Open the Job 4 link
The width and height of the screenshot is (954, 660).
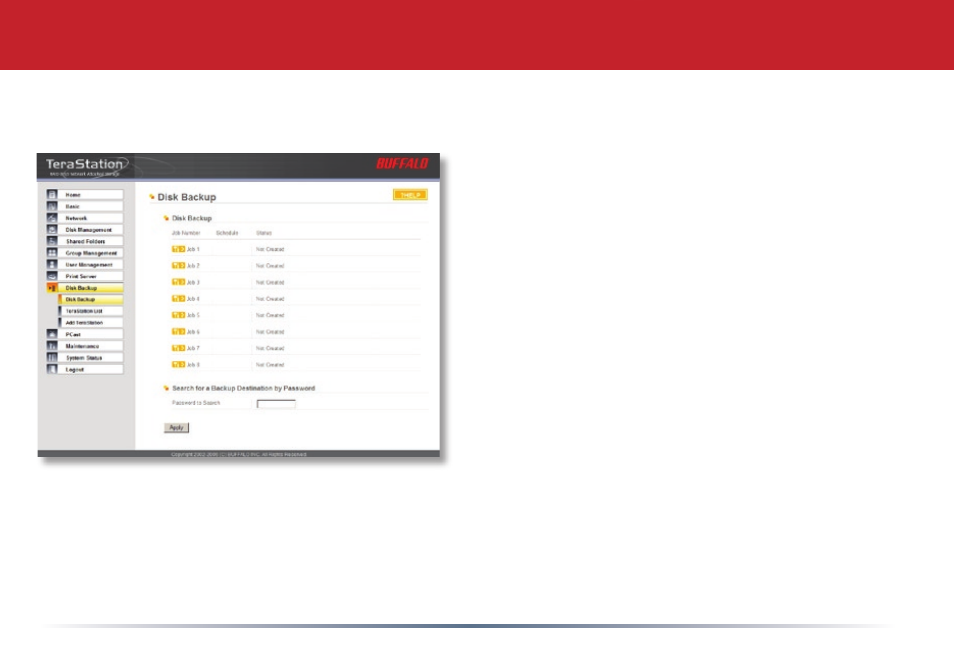[193, 299]
